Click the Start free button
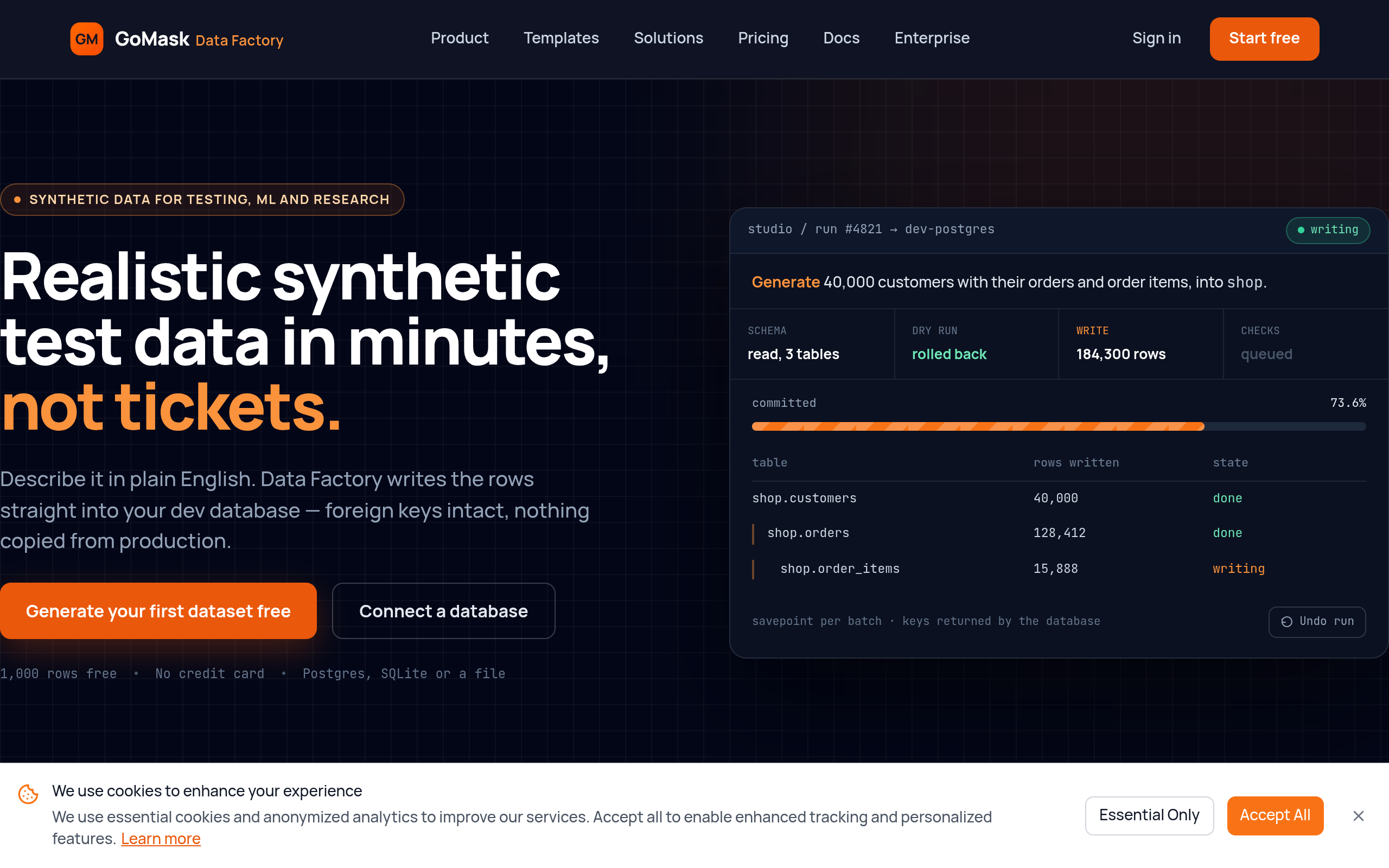1389x868 pixels. [x=1264, y=39]
